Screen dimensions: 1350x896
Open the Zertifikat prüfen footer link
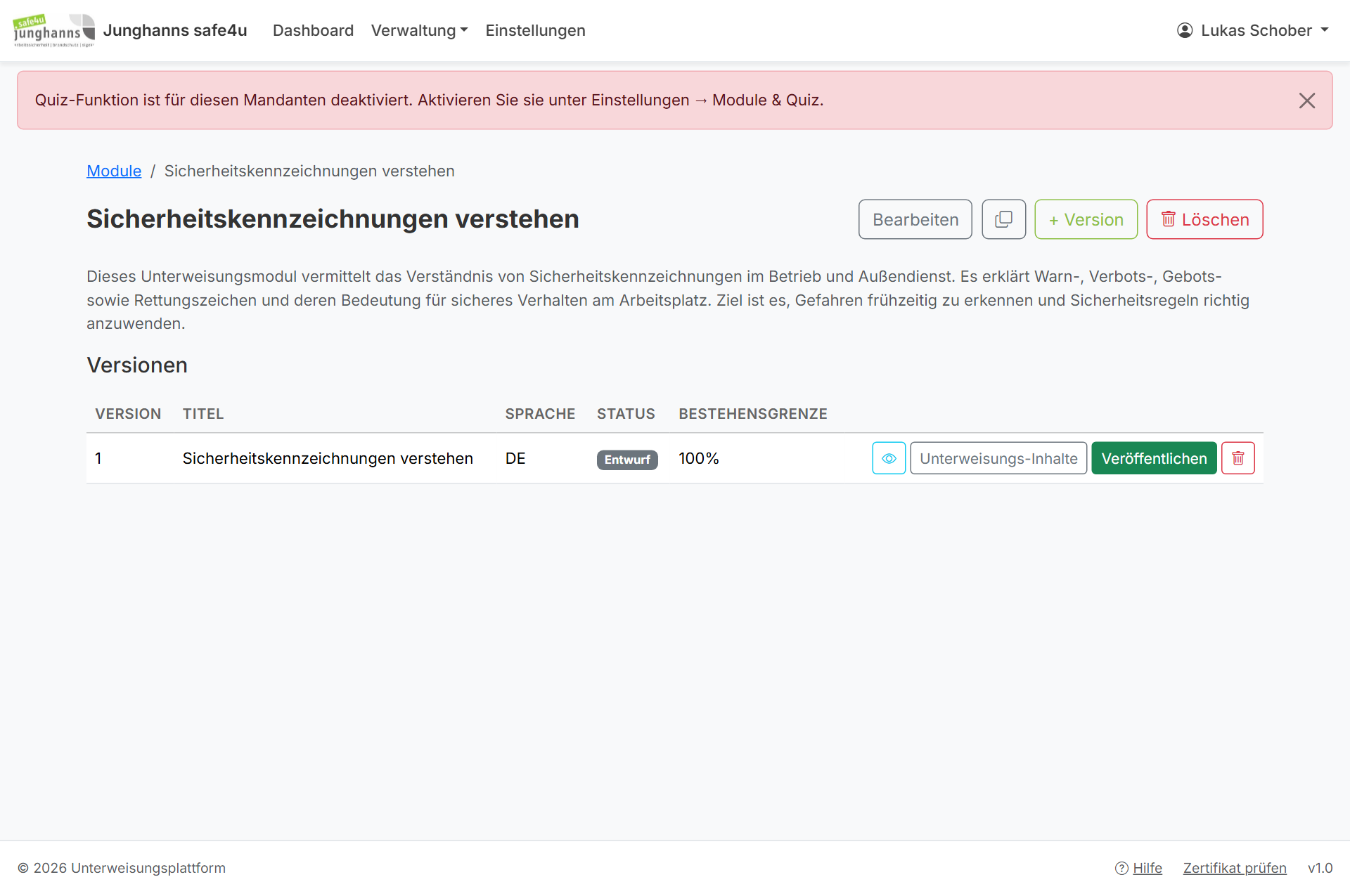(1235, 868)
